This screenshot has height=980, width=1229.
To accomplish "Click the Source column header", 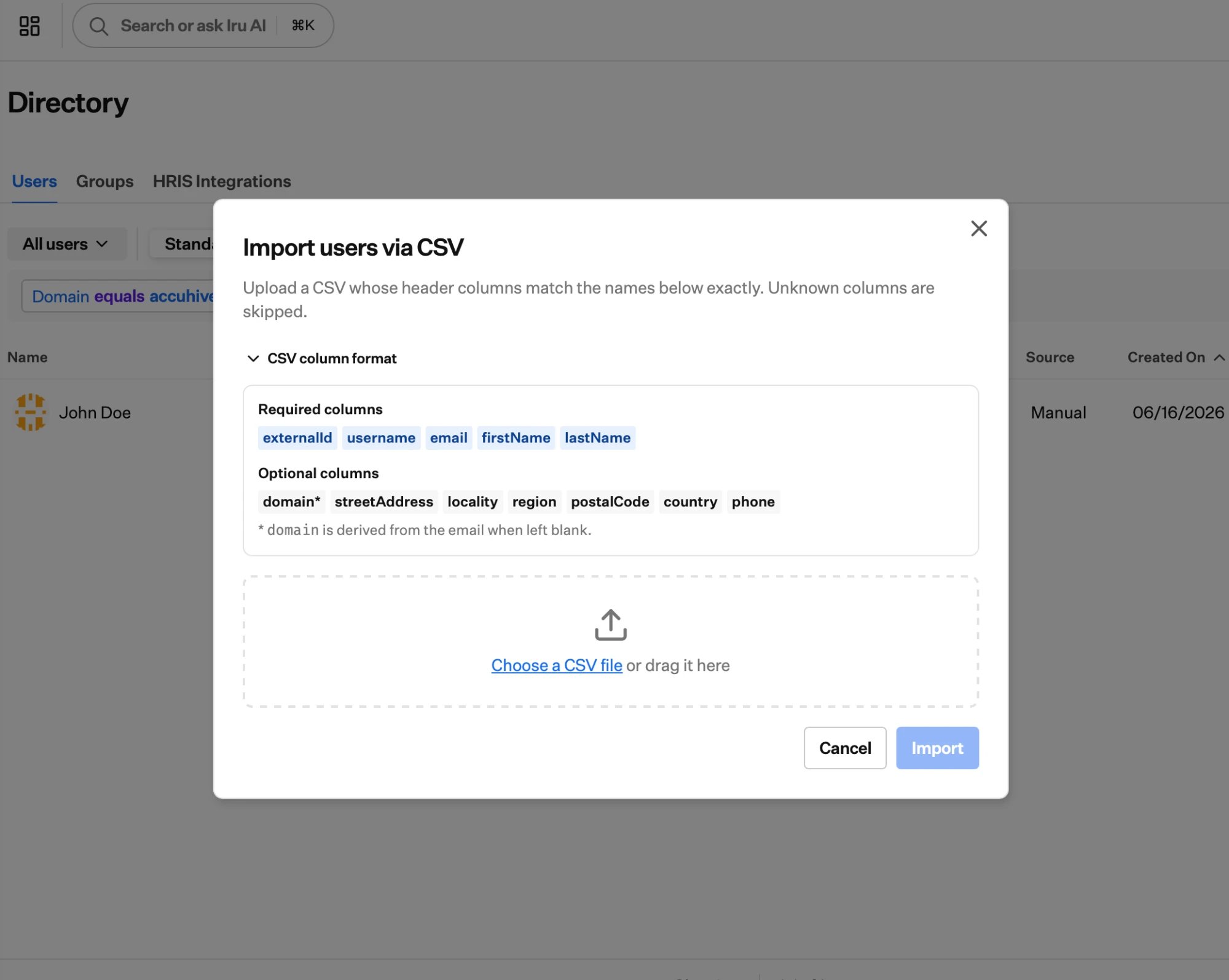I will click(x=1050, y=358).
